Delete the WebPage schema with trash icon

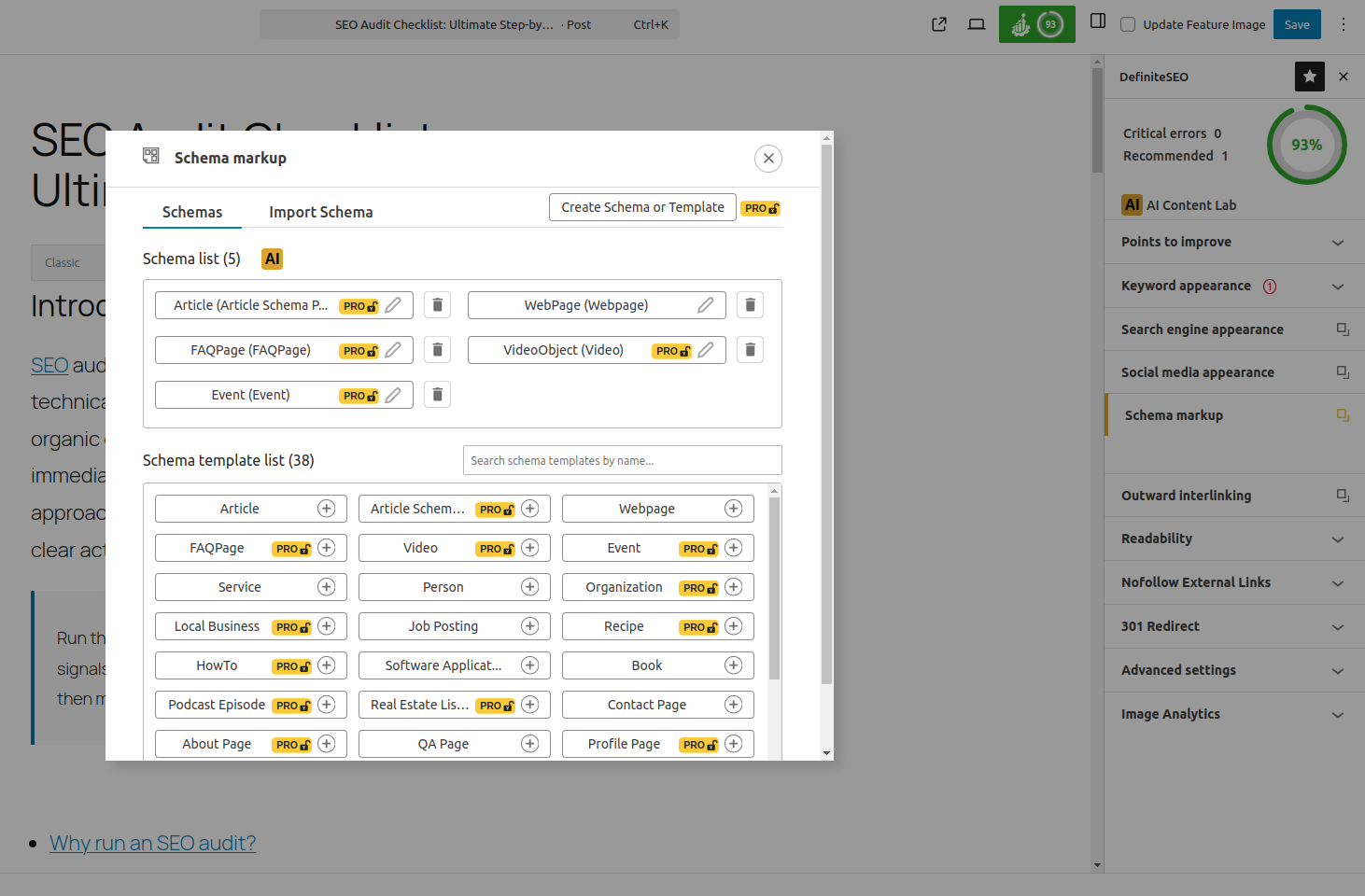point(750,305)
